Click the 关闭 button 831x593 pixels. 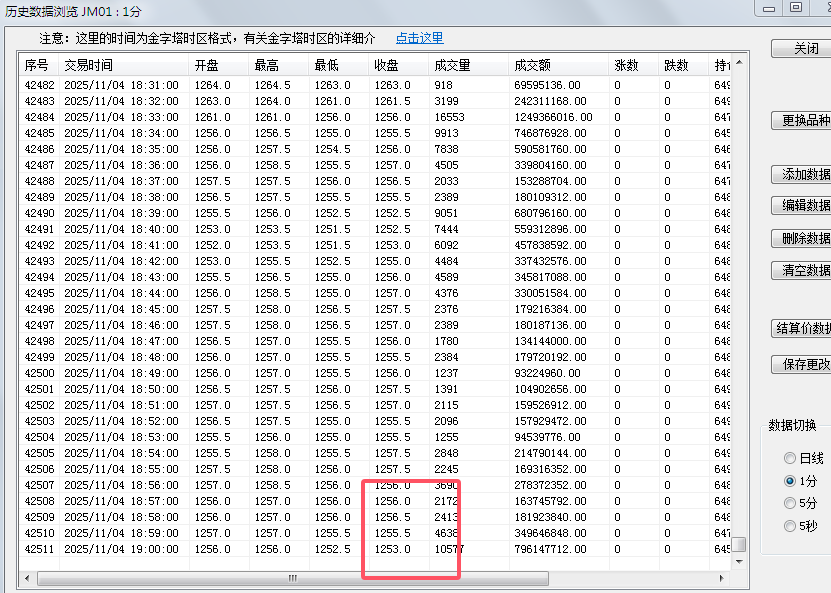click(x=803, y=48)
